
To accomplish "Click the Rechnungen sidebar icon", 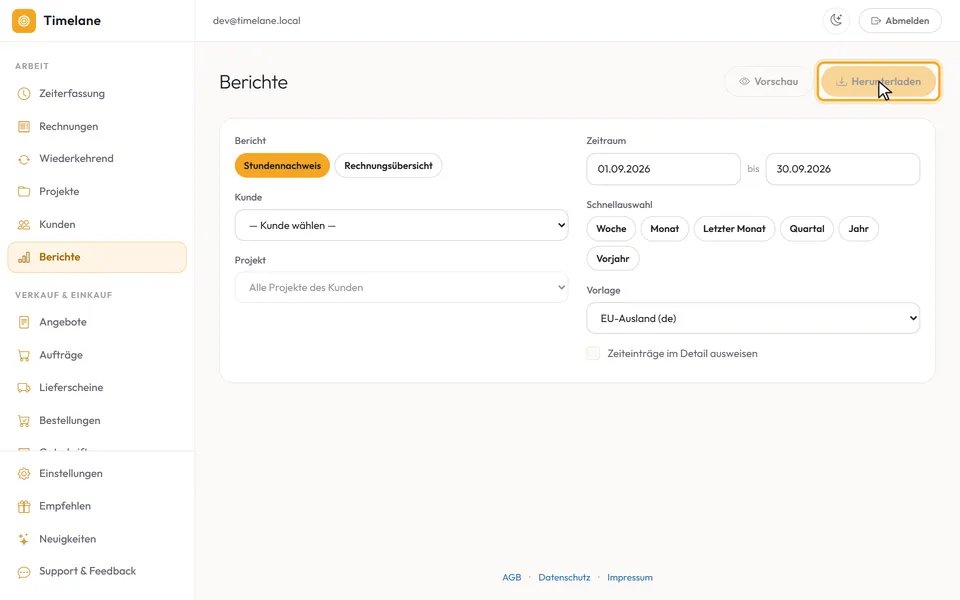I will (24, 127).
